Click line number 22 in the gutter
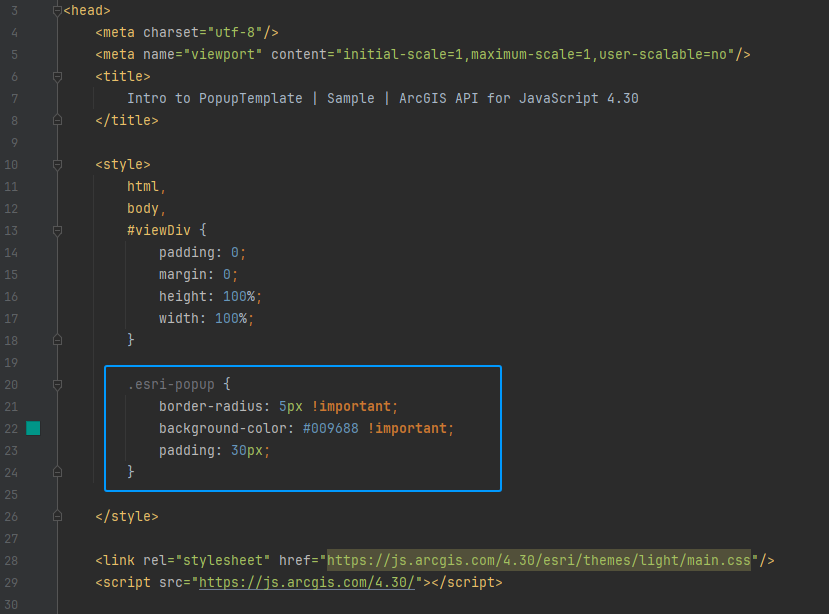 (x=11, y=427)
